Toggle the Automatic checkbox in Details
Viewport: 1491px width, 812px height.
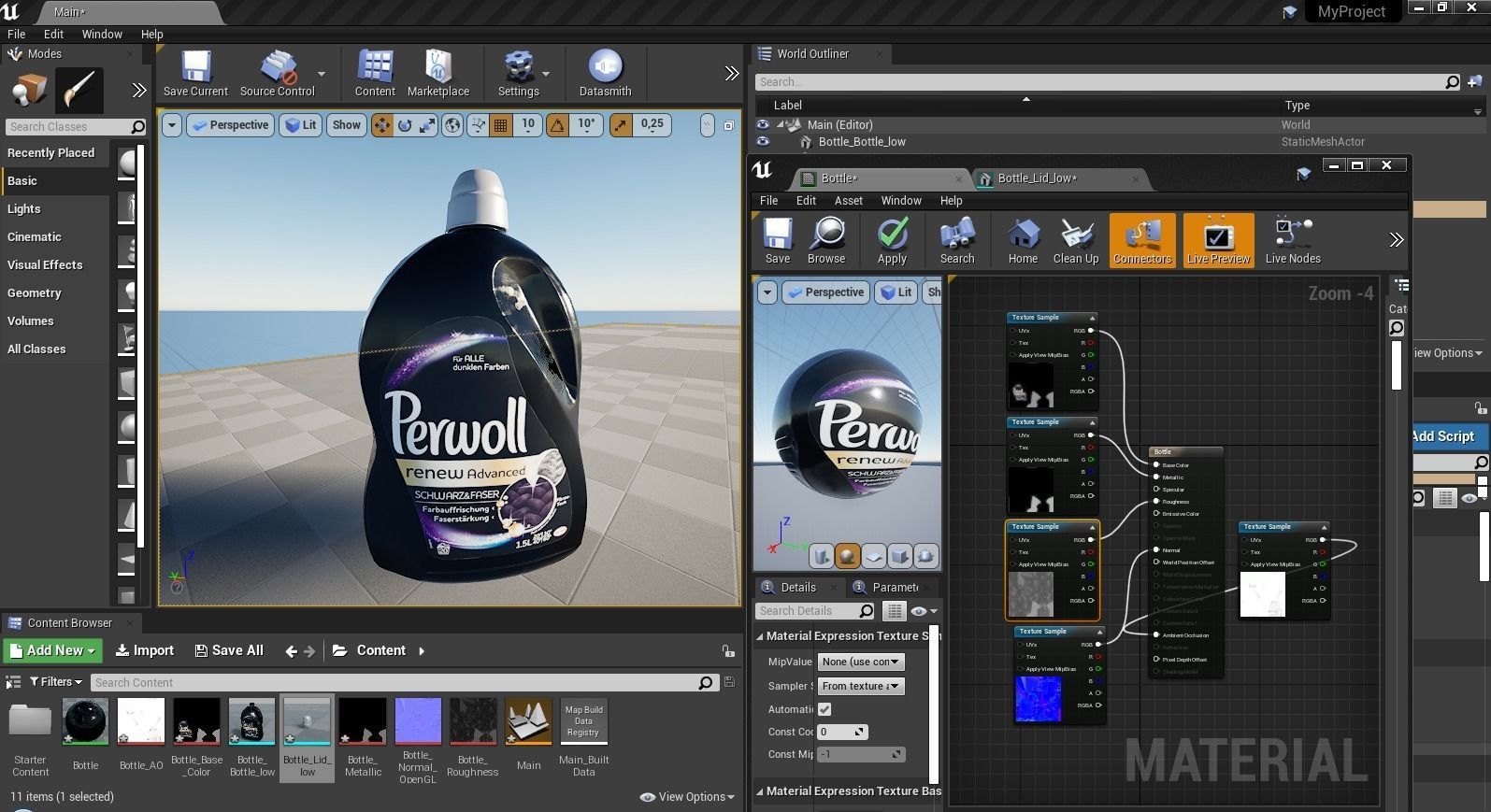coord(824,709)
